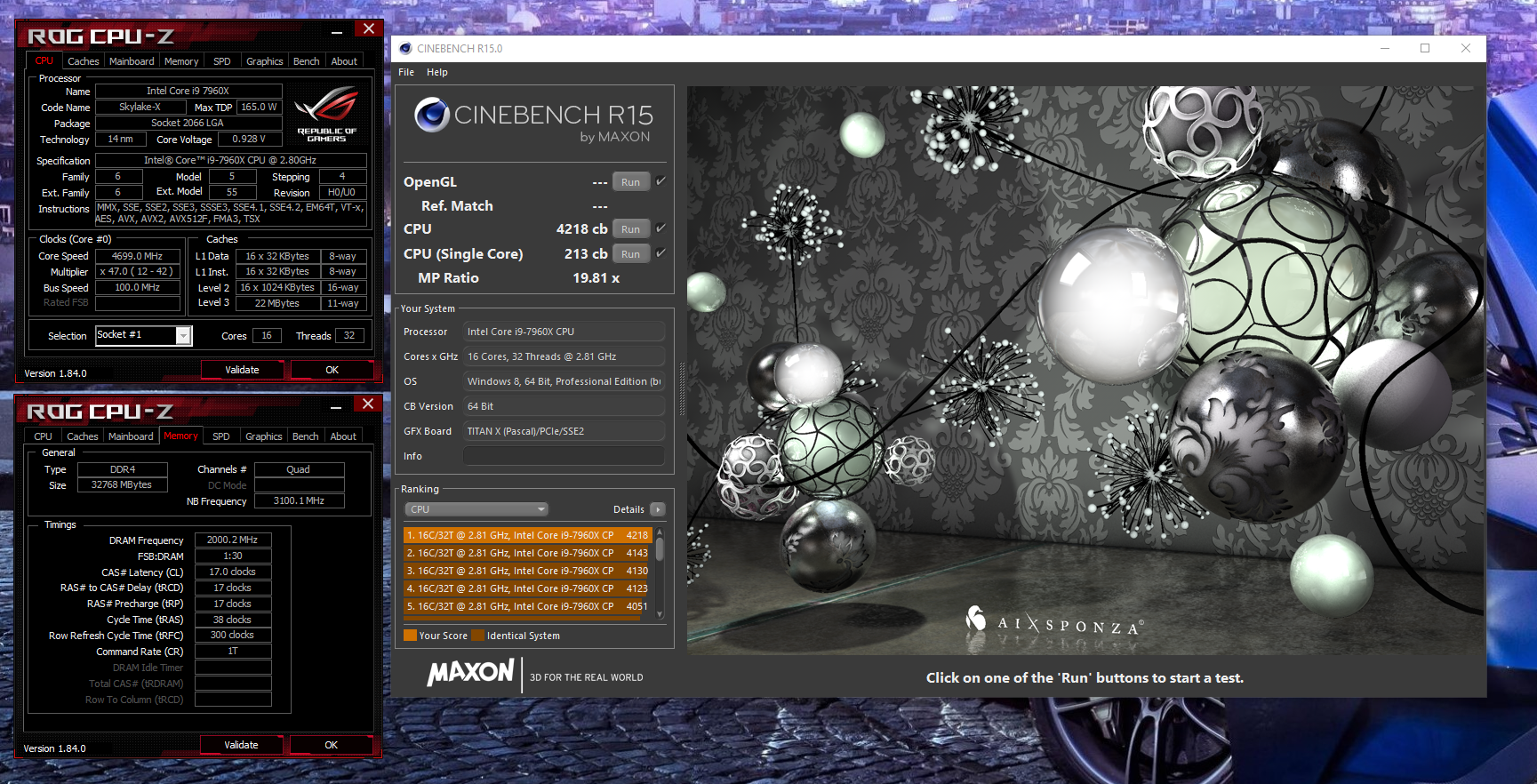Viewport: 1537px width, 784px height.
Task: Select ranking entry 1 with score 4218
Action: coord(528,535)
